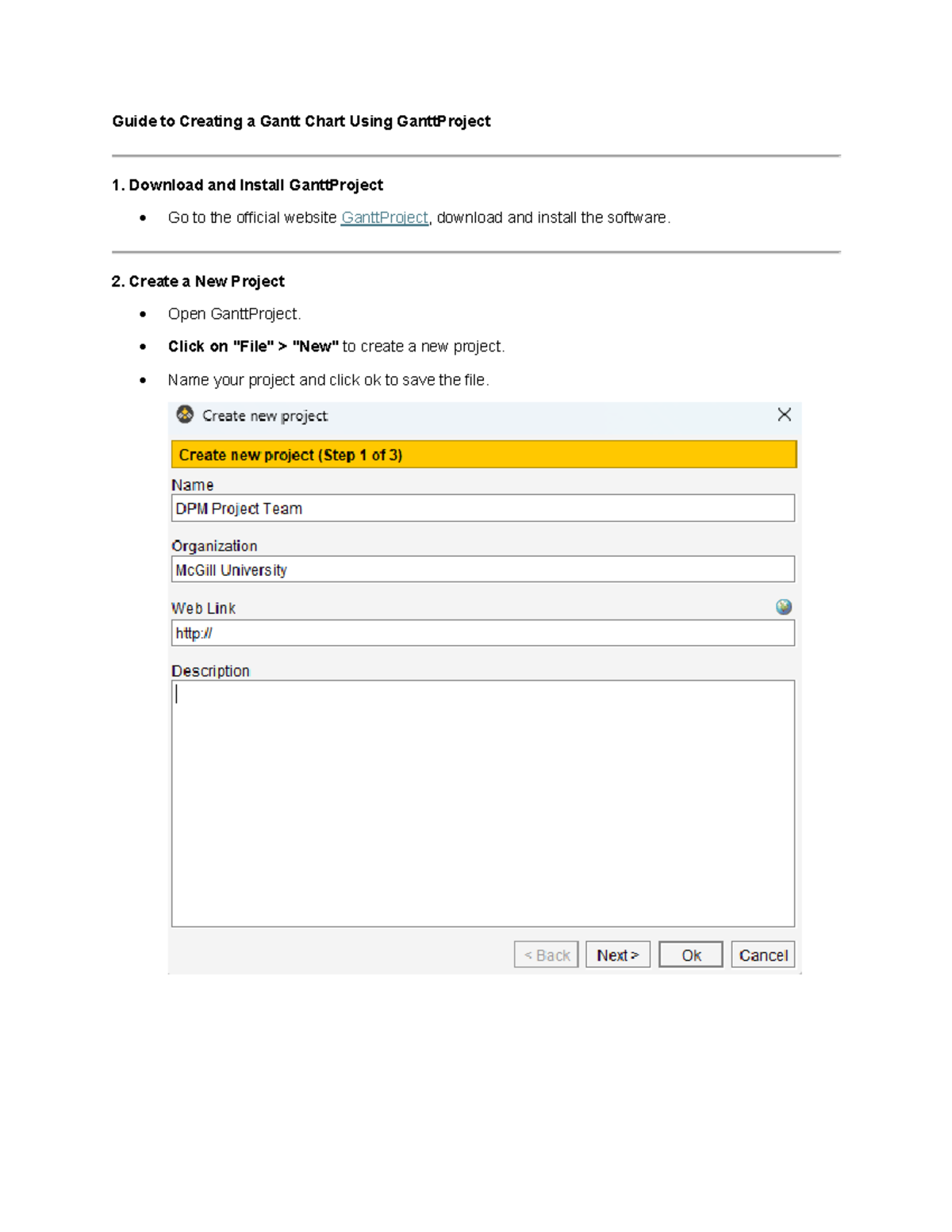
Task: Cancel the new project creation
Action: [x=762, y=954]
